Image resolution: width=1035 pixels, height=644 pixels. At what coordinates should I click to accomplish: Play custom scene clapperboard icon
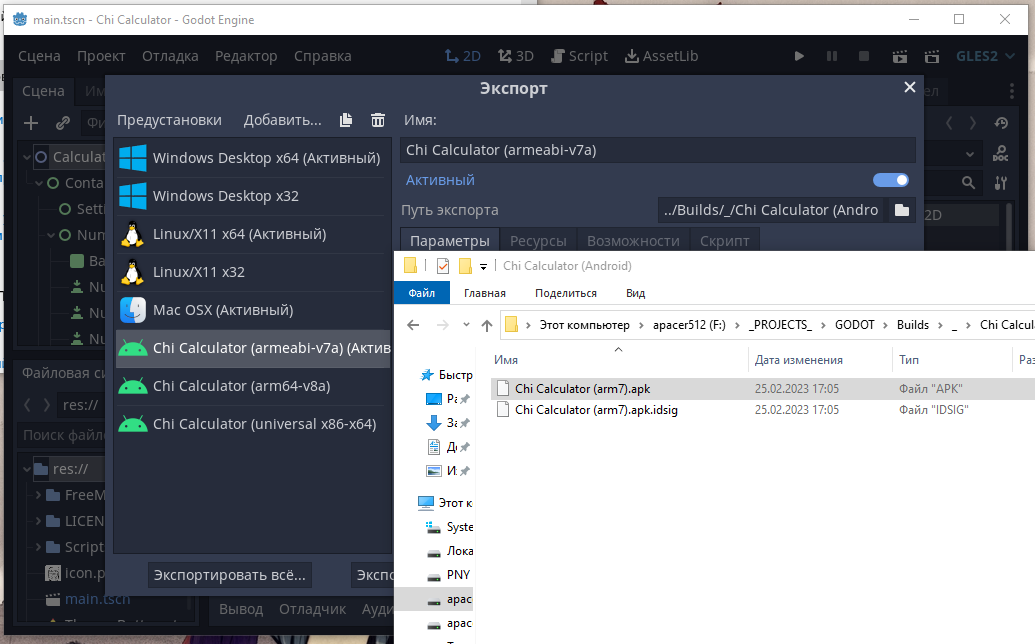931,56
